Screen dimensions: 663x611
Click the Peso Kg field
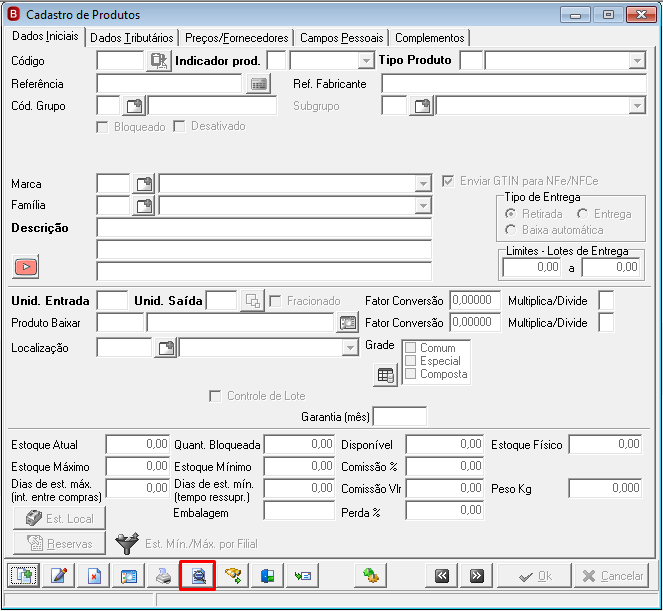pyautogui.click(x=605, y=488)
